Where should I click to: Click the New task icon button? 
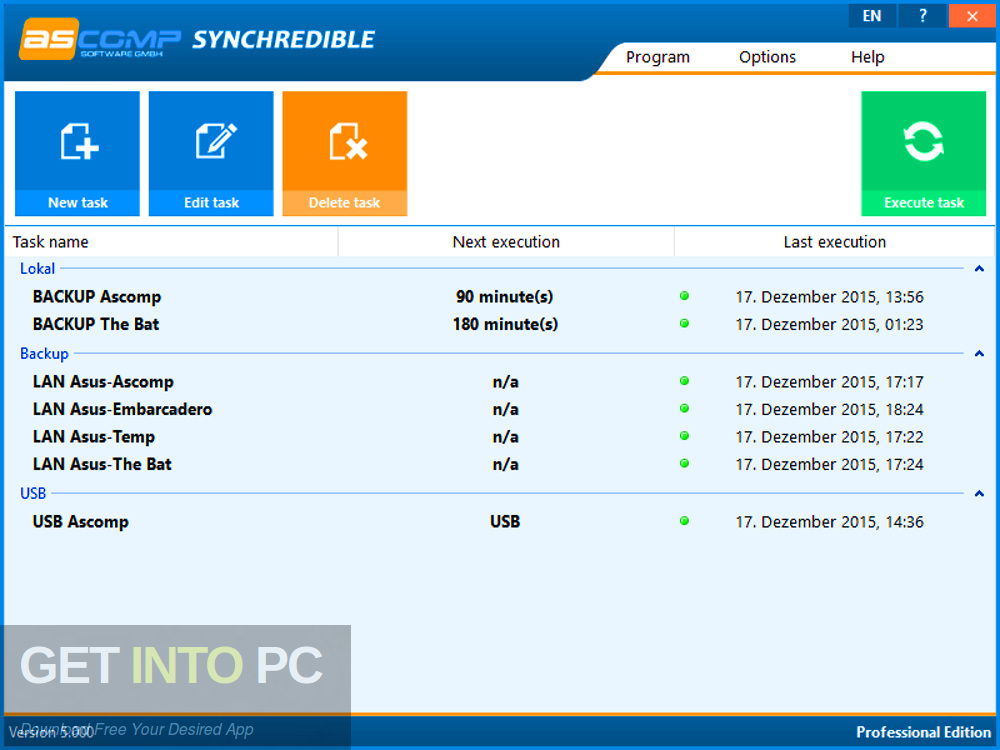pos(77,153)
